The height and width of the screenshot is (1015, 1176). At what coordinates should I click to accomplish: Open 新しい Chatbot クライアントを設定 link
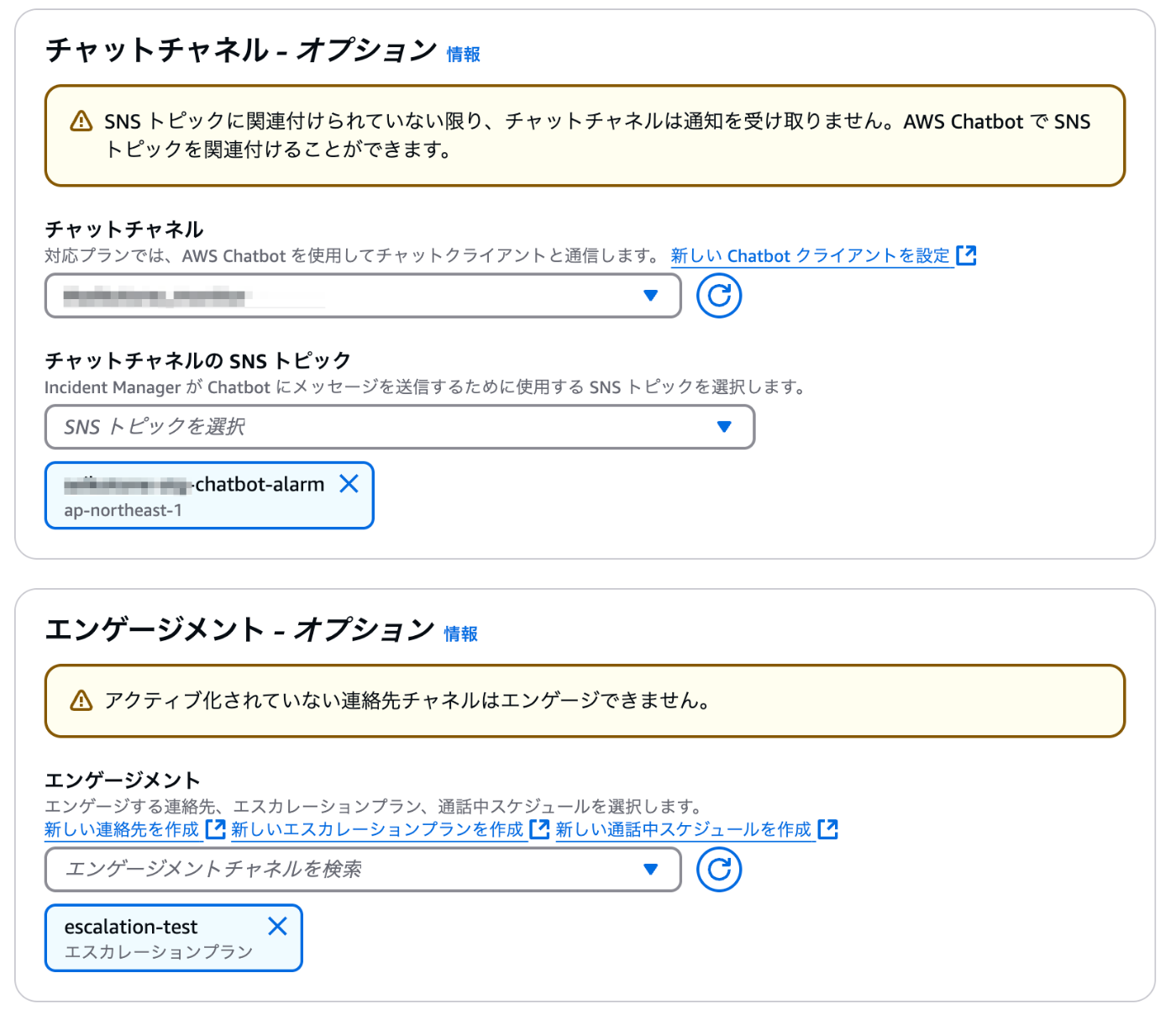pos(810,255)
